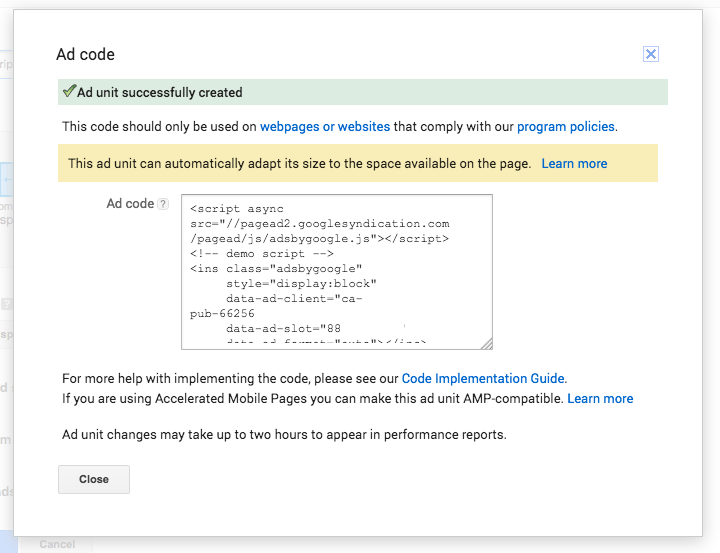
Task: Click the 'demo script' comment line
Action: click(262, 254)
